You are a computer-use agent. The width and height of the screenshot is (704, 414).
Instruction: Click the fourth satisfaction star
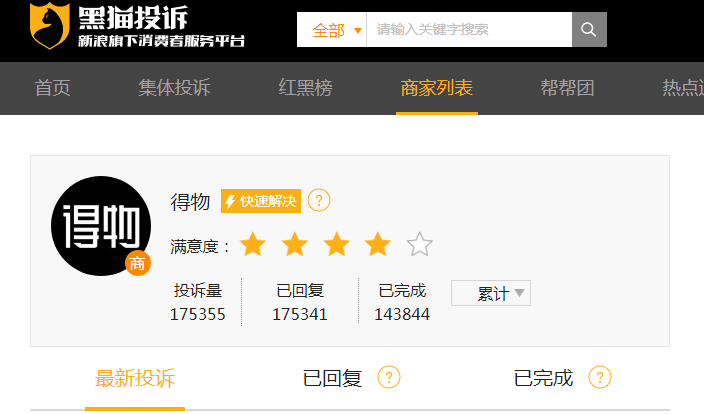point(378,244)
